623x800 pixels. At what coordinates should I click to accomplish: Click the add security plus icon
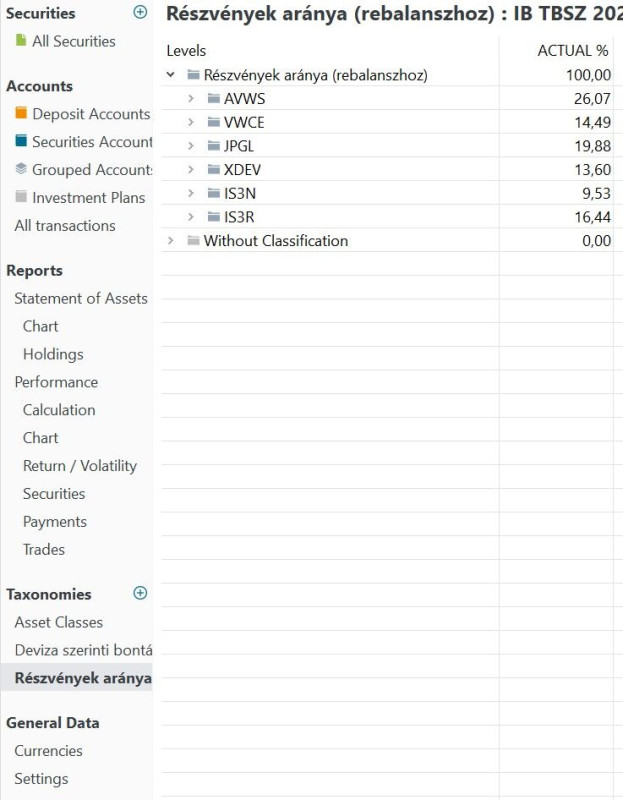pyautogui.click(x=140, y=13)
